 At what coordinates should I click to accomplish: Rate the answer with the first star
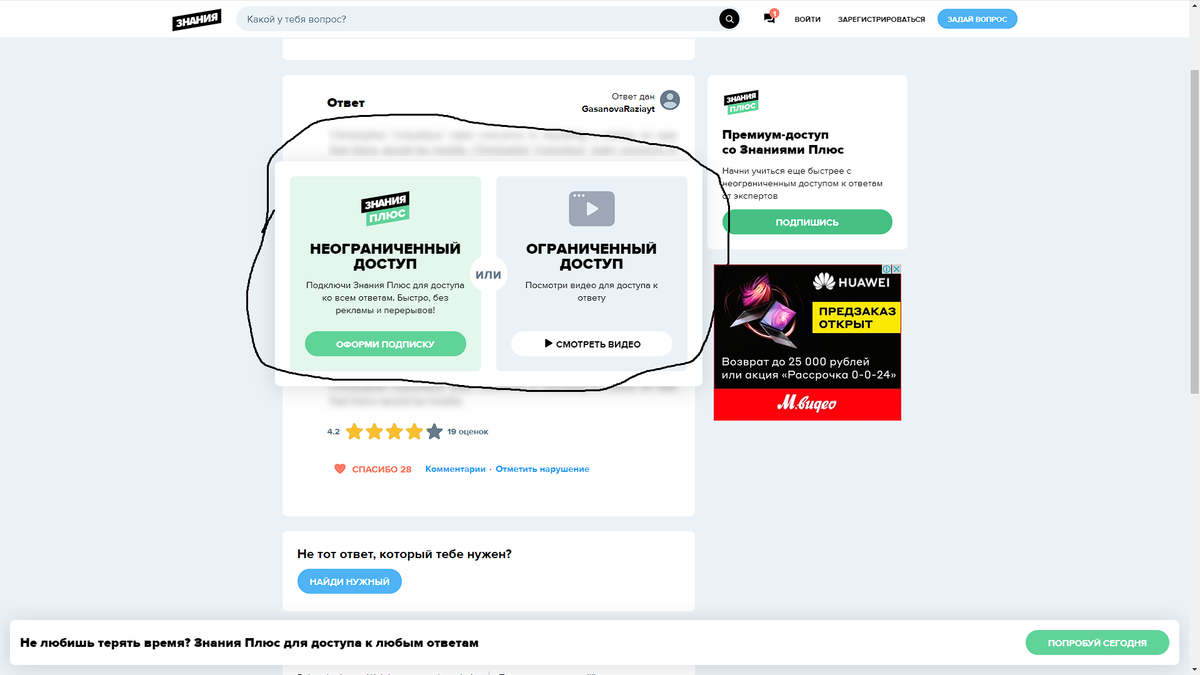[354, 432]
